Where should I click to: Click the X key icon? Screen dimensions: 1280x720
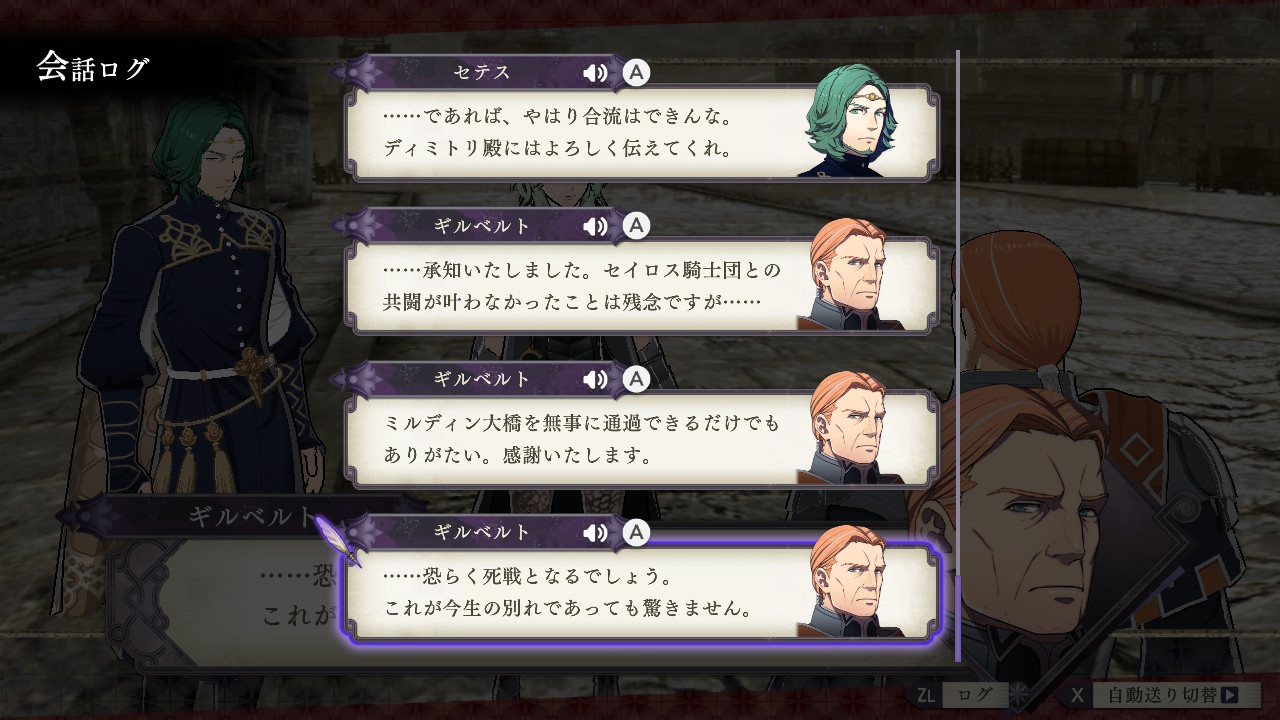(1077, 694)
